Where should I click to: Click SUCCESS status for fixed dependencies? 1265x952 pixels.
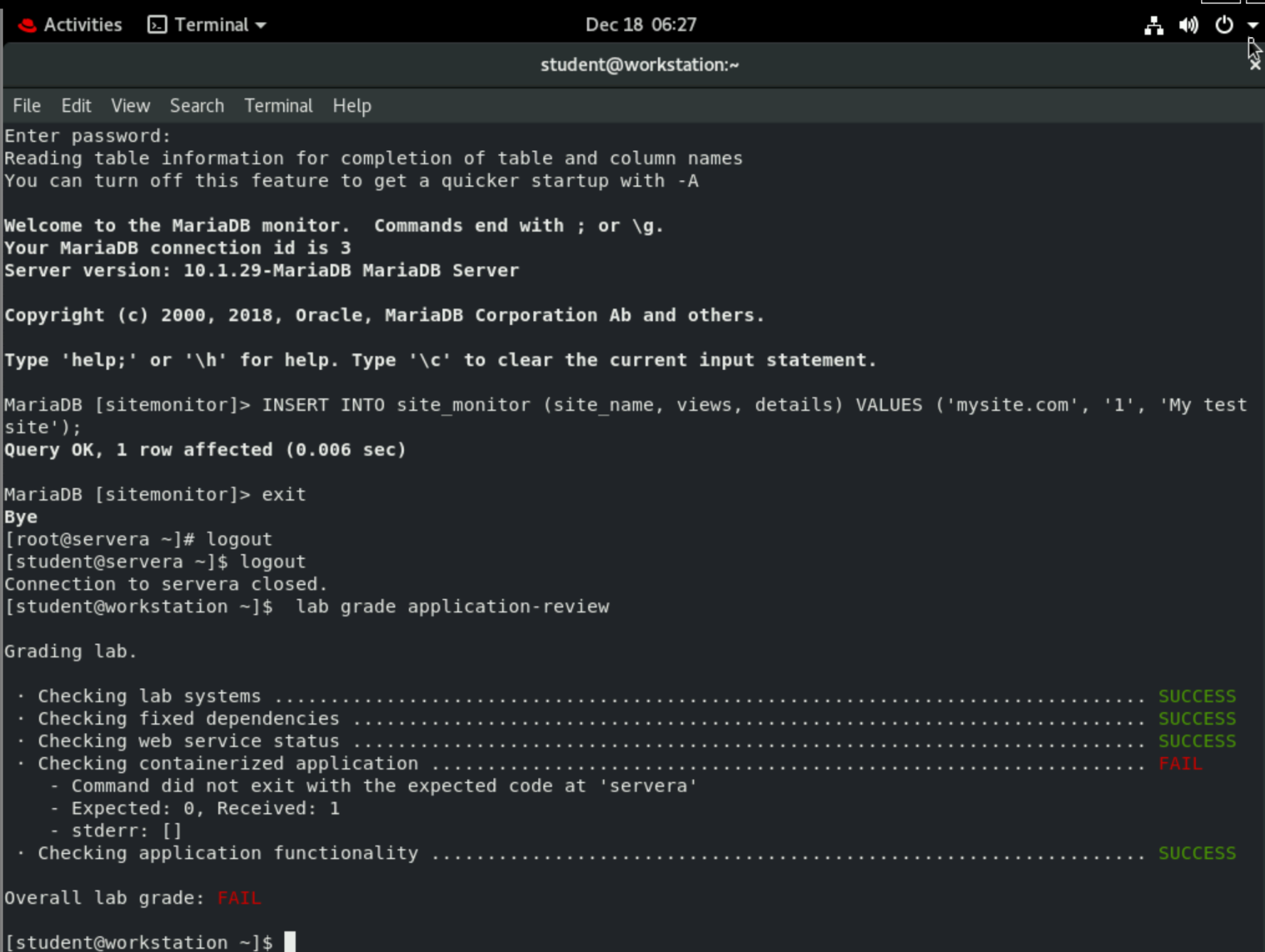(1197, 719)
